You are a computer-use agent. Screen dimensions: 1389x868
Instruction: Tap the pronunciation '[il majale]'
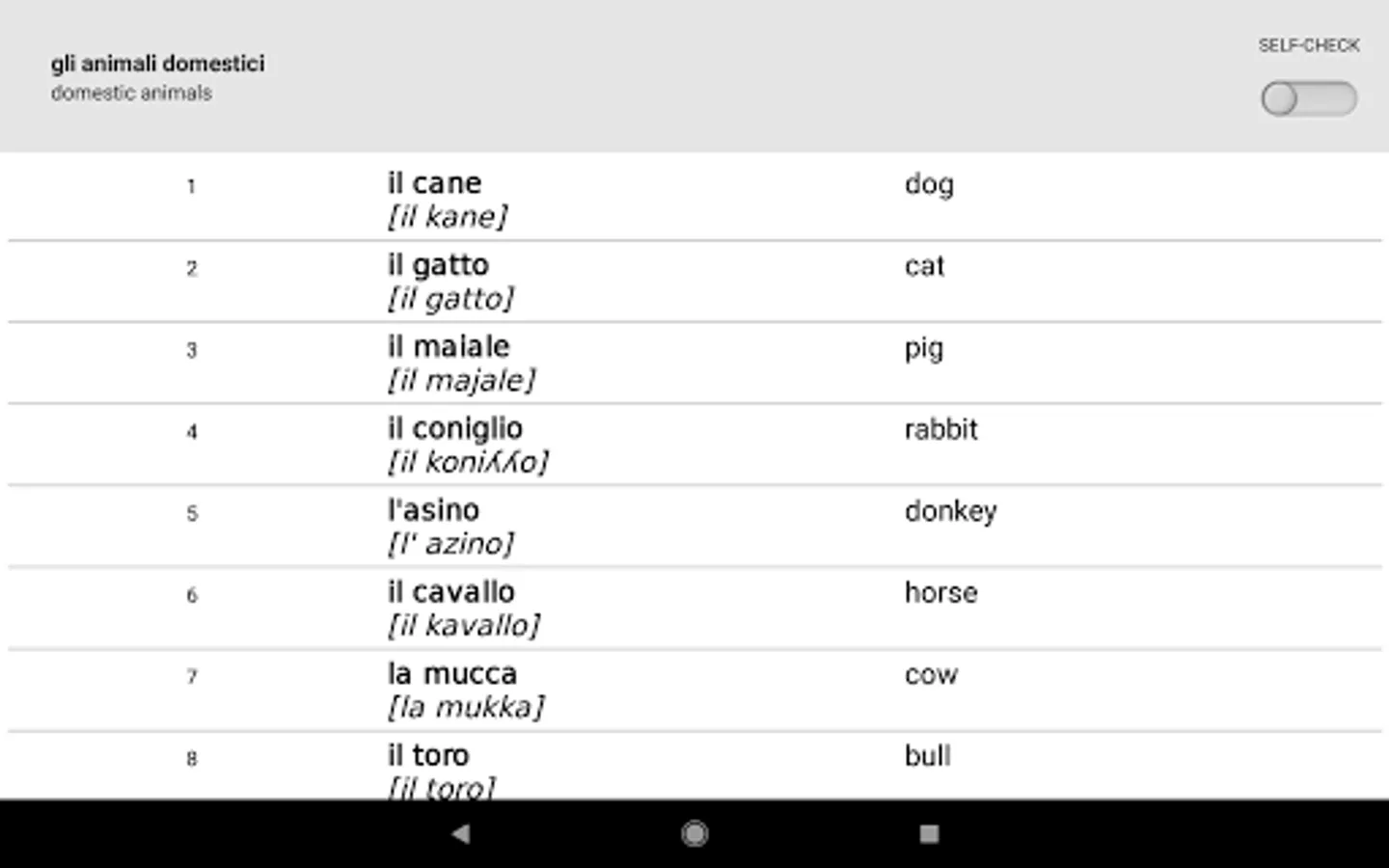pyautogui.click(x=461, y=381)
